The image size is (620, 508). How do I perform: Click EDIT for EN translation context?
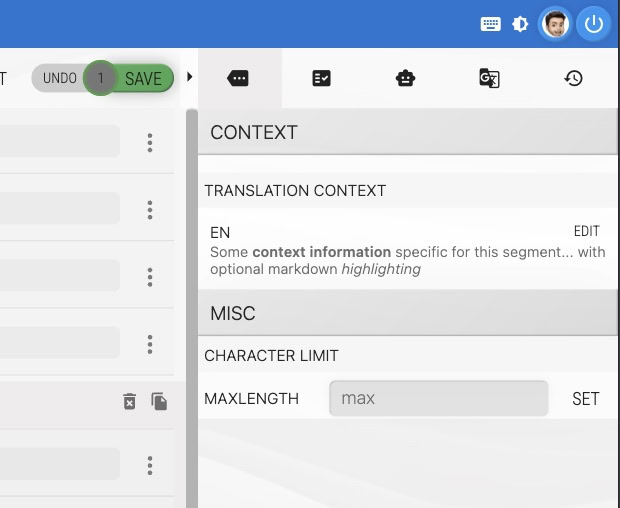click(x=586, y=231)
